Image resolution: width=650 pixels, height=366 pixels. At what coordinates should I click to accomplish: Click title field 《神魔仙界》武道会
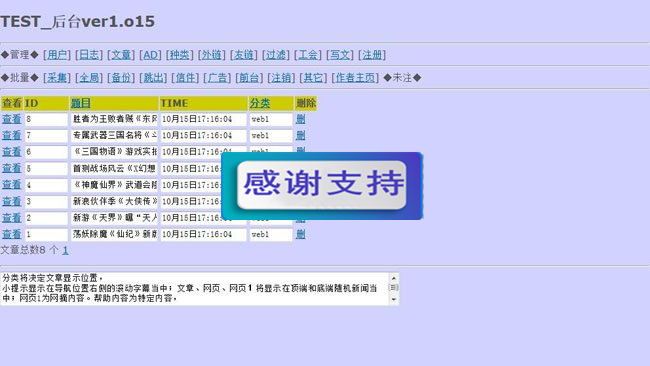click(114, 185)
